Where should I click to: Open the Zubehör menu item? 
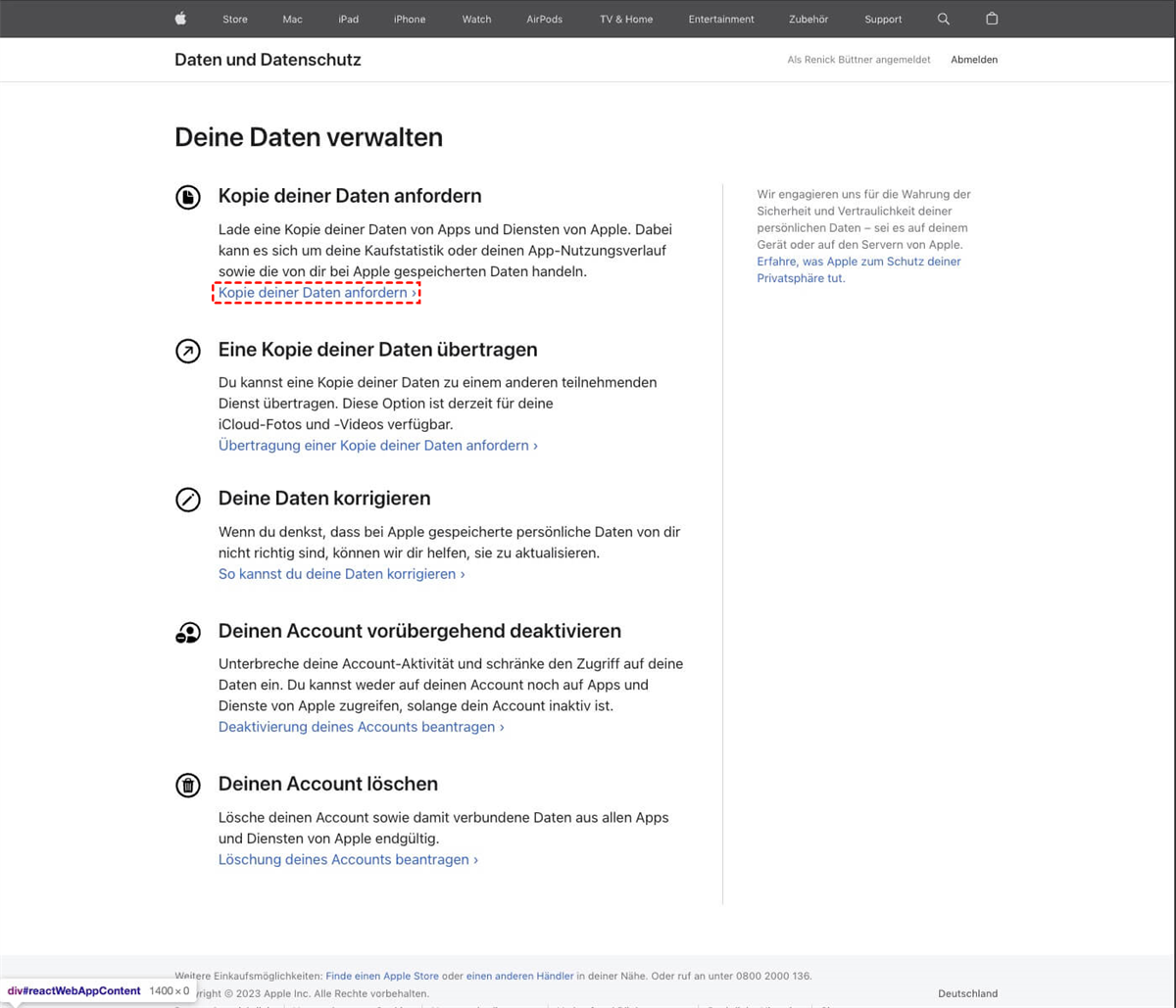(809, 20)
